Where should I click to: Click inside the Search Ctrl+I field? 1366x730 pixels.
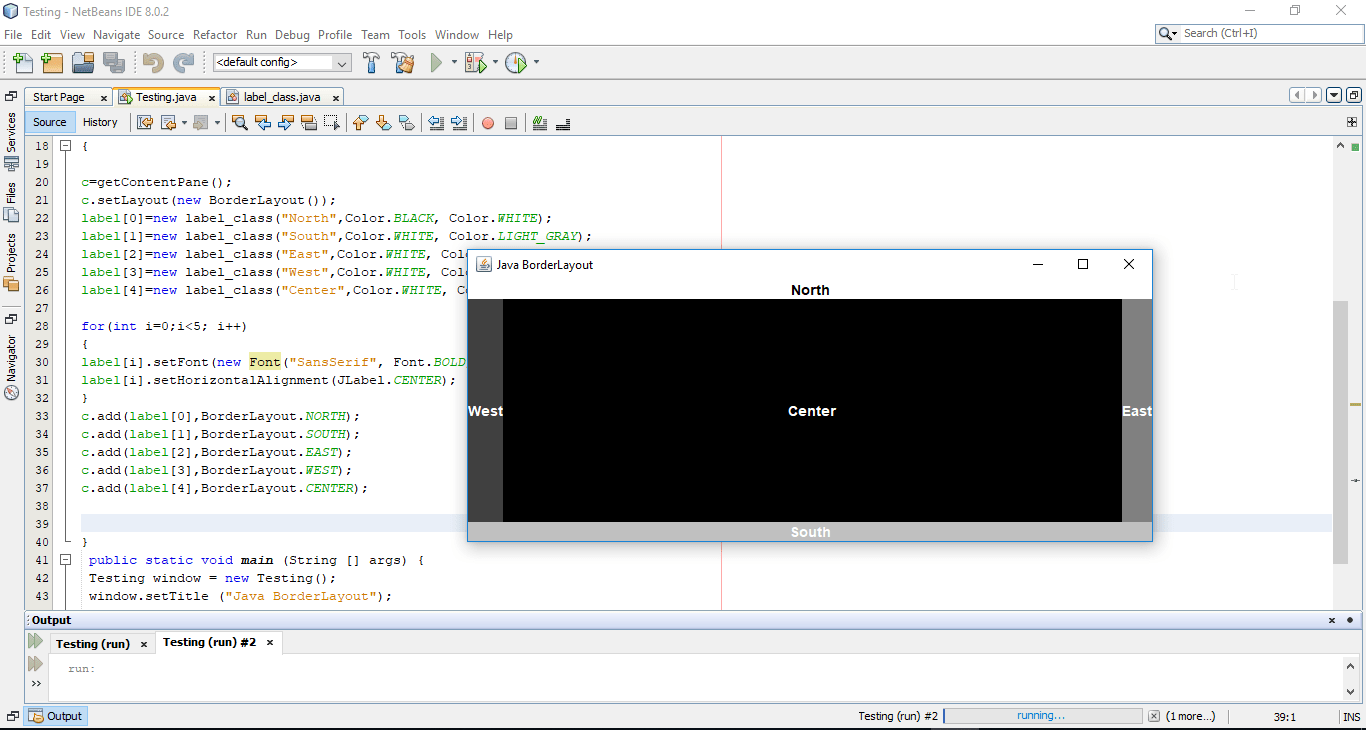click(1260, 32)
